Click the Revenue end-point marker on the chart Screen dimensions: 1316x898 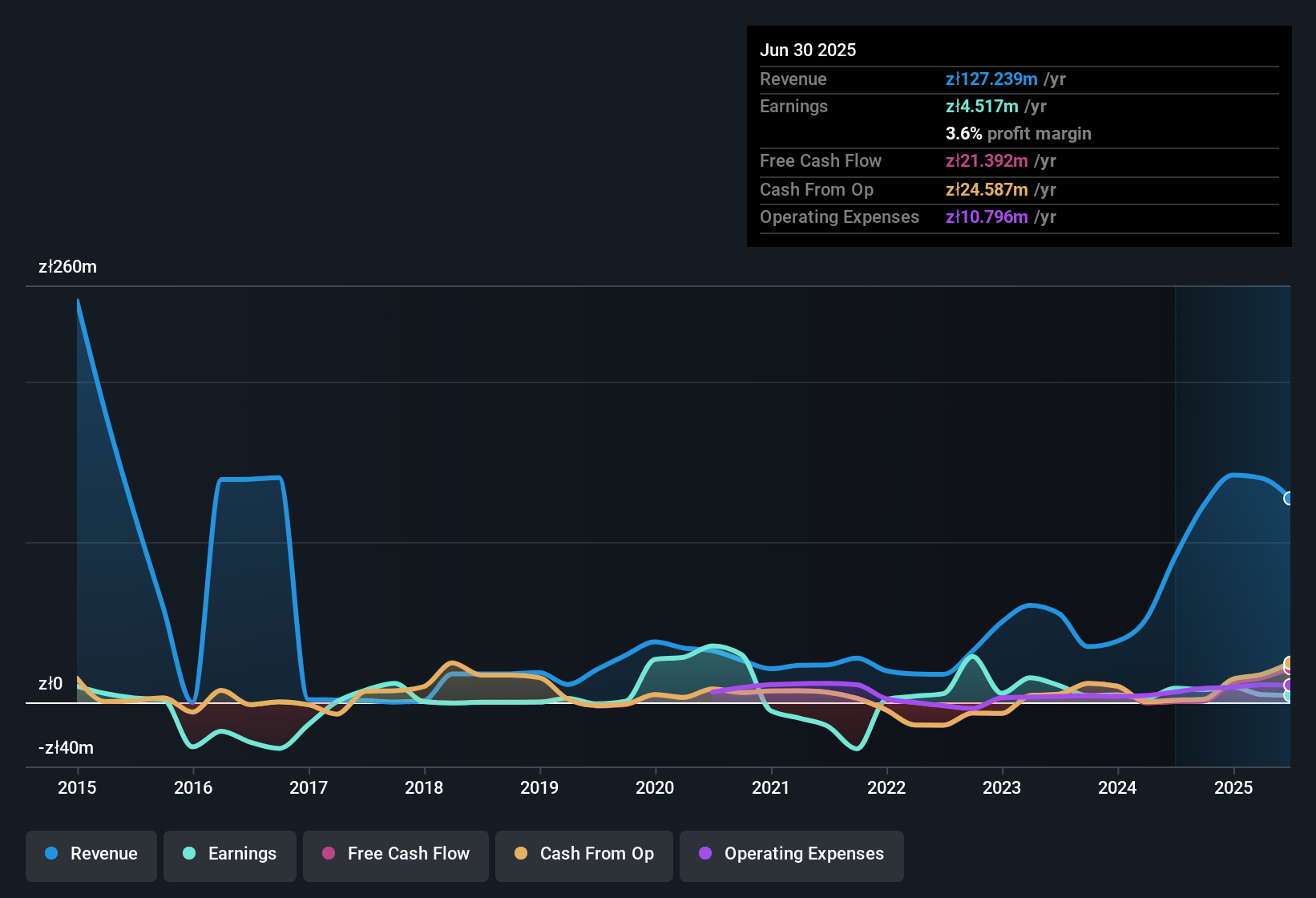click(1289, 499)
